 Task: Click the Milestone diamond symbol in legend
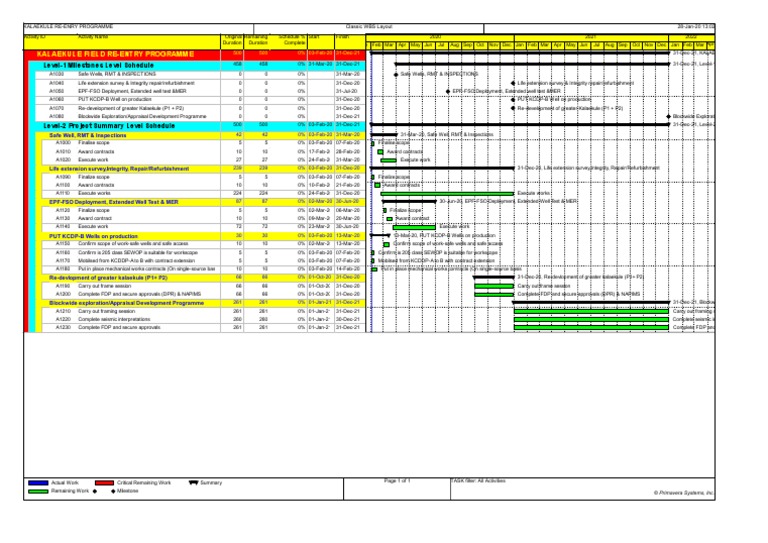tap(113, 491)
